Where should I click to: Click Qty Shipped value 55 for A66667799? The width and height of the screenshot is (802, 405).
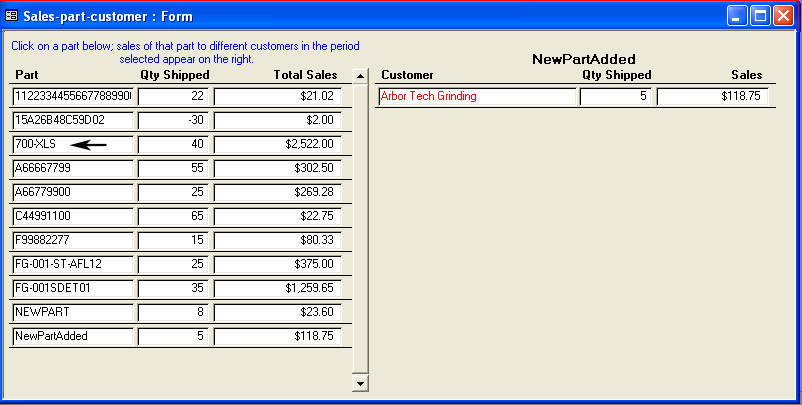[x=173, y=168]
